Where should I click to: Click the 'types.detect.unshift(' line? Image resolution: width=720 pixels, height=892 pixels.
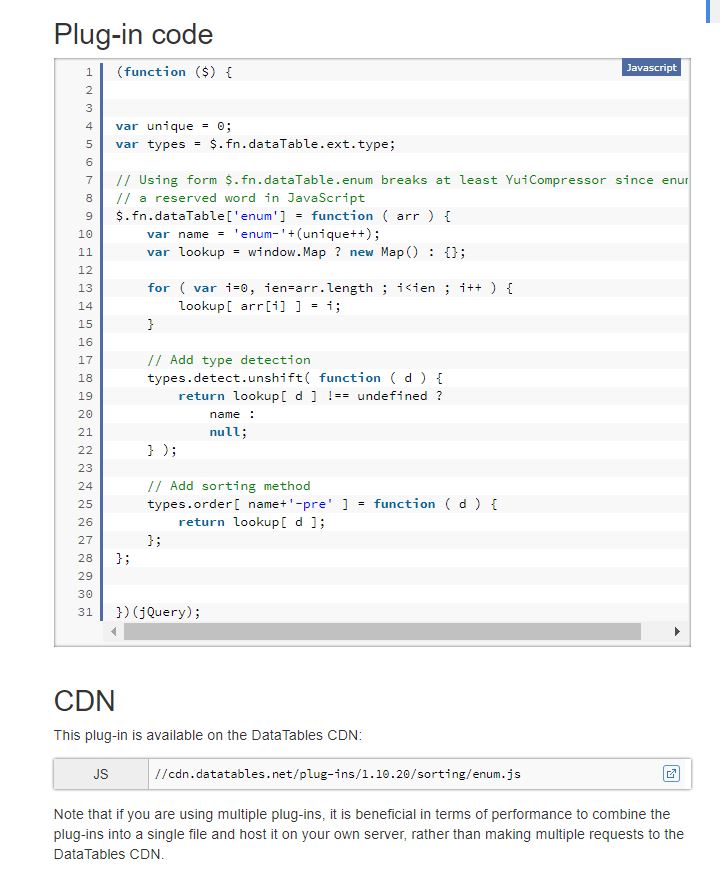coord(295,378)
